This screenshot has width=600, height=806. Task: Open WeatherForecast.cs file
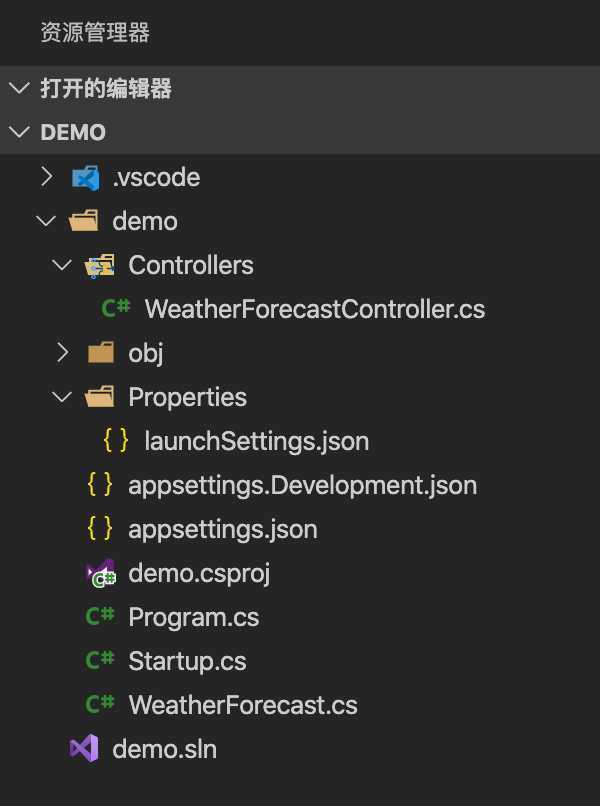pyautogui.click(x=243, y=705)
